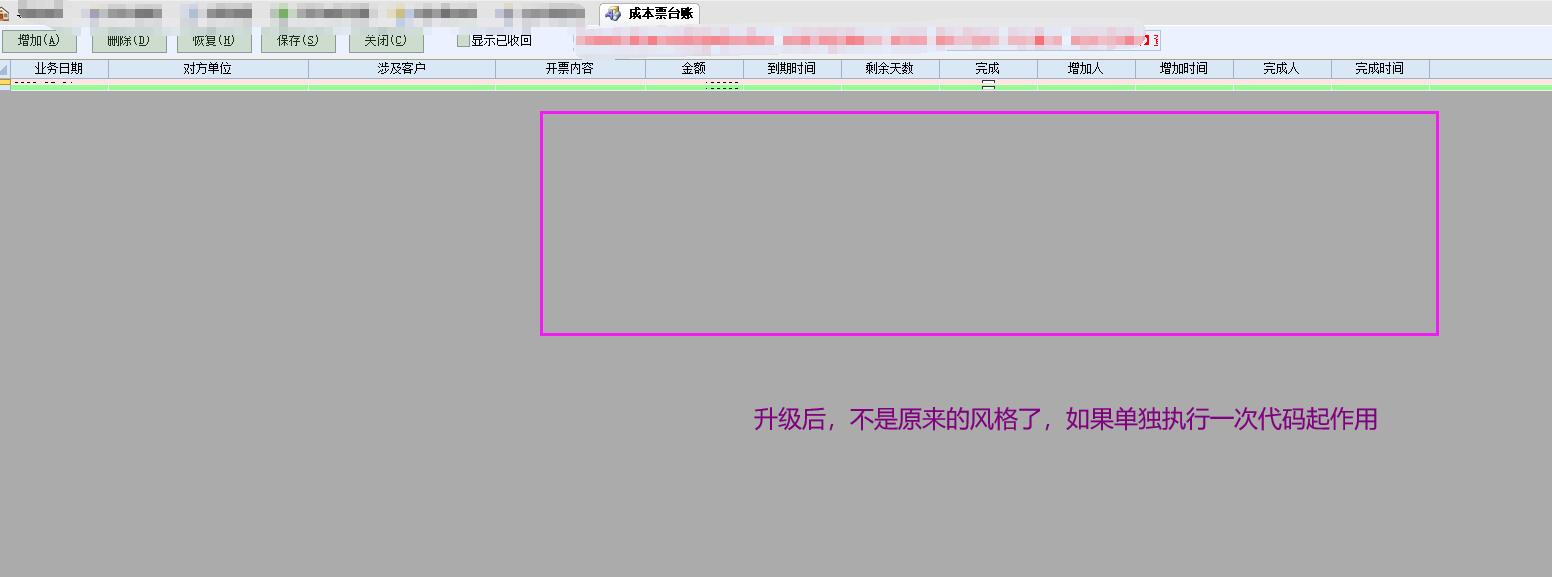Select the 成本票台账 tab
This screenshot has width=1552, height=577.
(660, 14)
